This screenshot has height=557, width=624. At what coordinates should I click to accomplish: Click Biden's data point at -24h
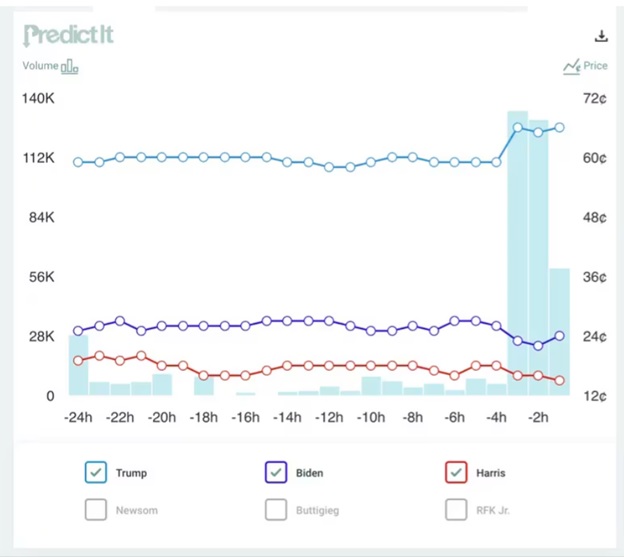tap(78, 331)
